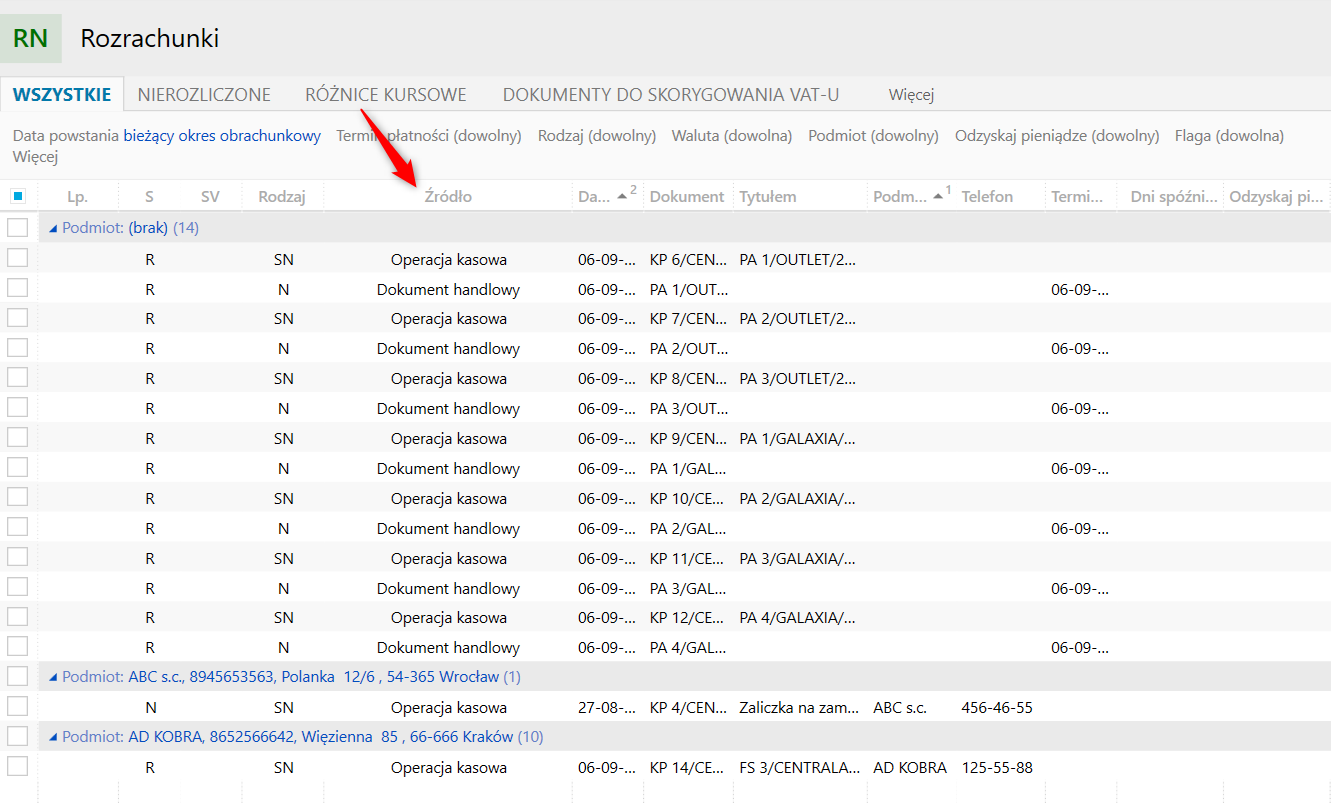1331x803 pixels.
Task: Tick the checkbox for row KP 6/CEN
Action: [x=17, y=258]
